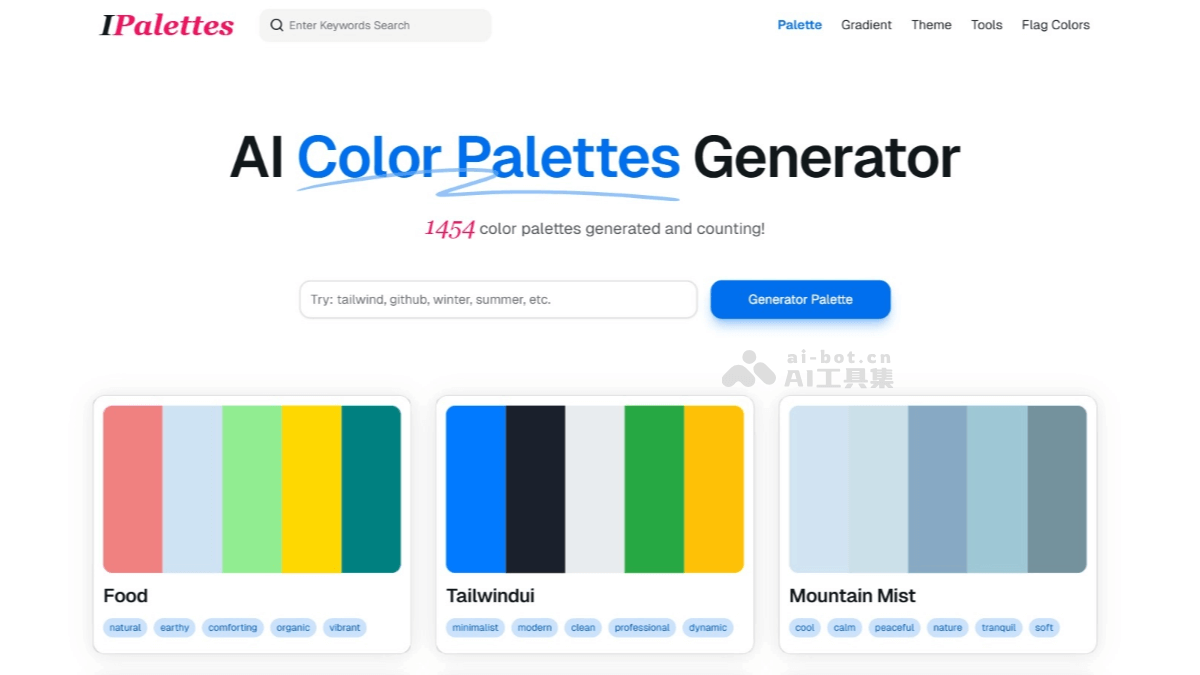Select the blue swatch in Tailwindui palette
1200x675 pixels.
477,487
